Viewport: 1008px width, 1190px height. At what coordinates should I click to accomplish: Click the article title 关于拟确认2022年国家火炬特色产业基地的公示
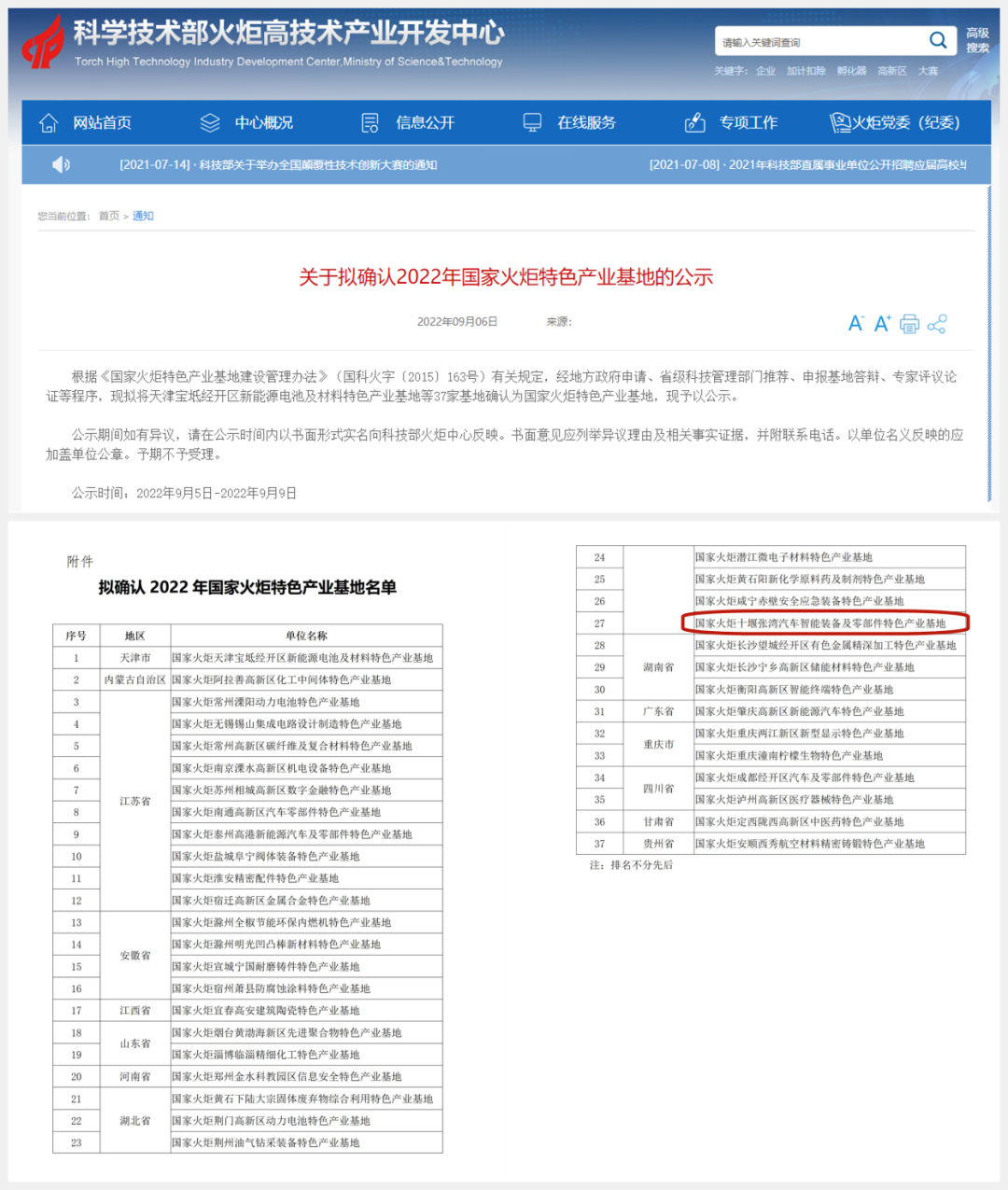point(506,277)
